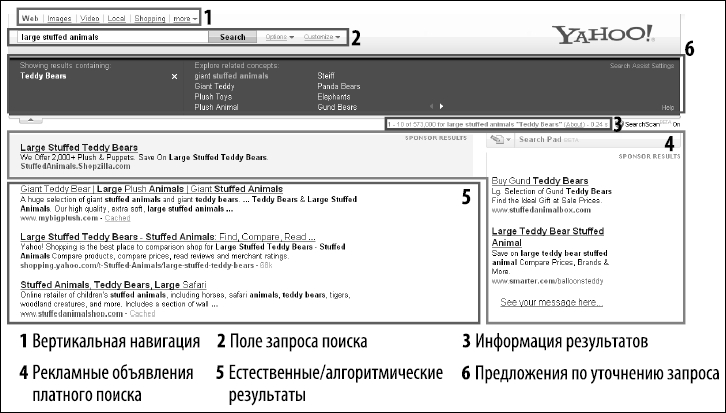This screenshot has height=413, width=726.
Task: Open Help in the Search Assist panel
Action: [x=668, y=107]
